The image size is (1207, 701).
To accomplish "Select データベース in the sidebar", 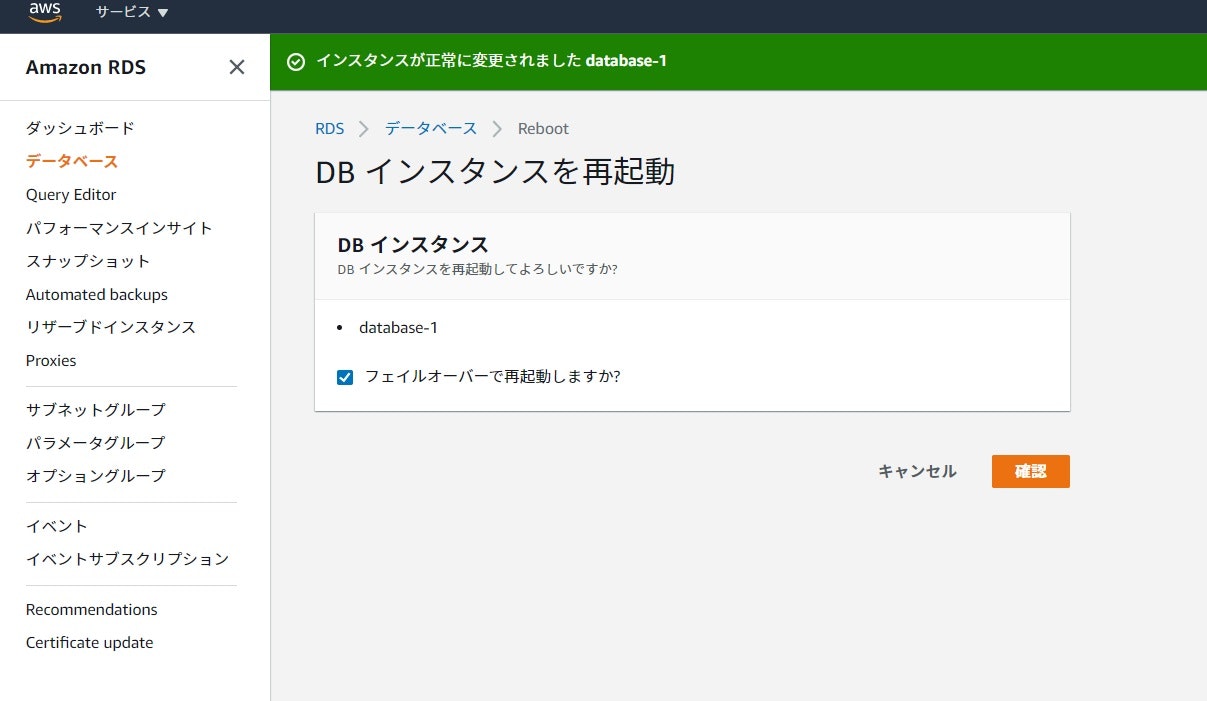I will click(x=72, y=161).
